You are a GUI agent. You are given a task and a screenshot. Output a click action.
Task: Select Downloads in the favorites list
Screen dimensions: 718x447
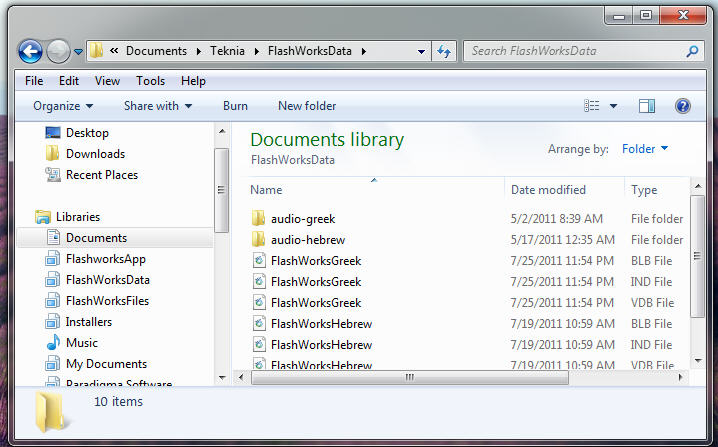[x=95, y=154]
